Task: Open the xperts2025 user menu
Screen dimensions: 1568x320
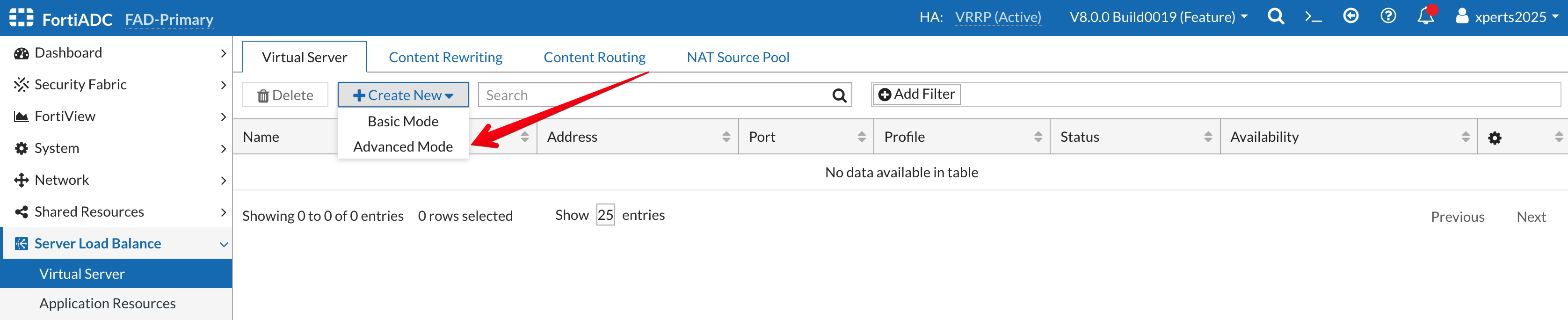Action: pos(1506,17)
